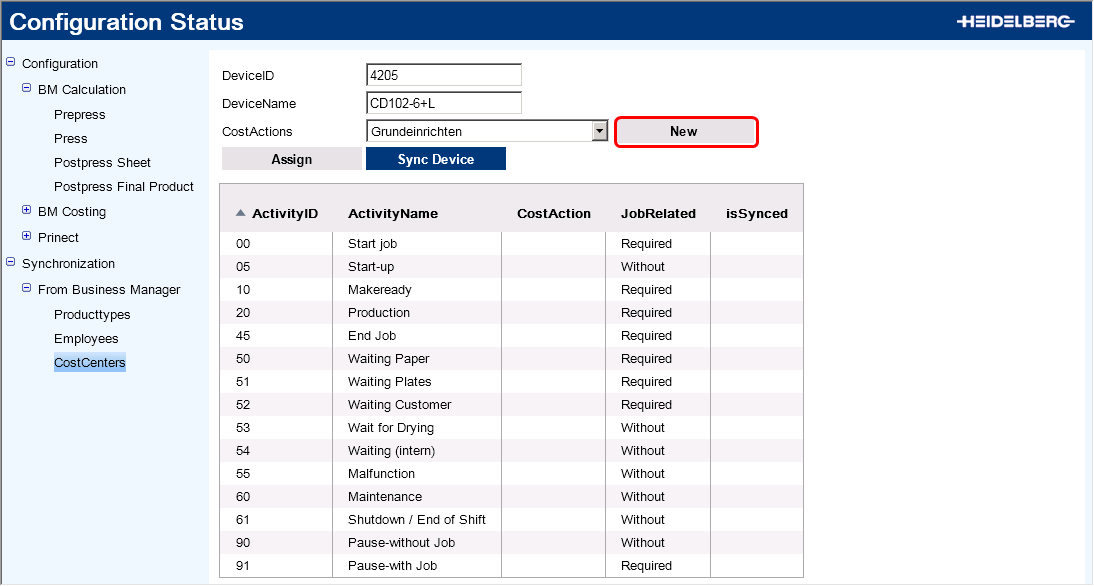Select the Makeready activity row

(379, 290)
